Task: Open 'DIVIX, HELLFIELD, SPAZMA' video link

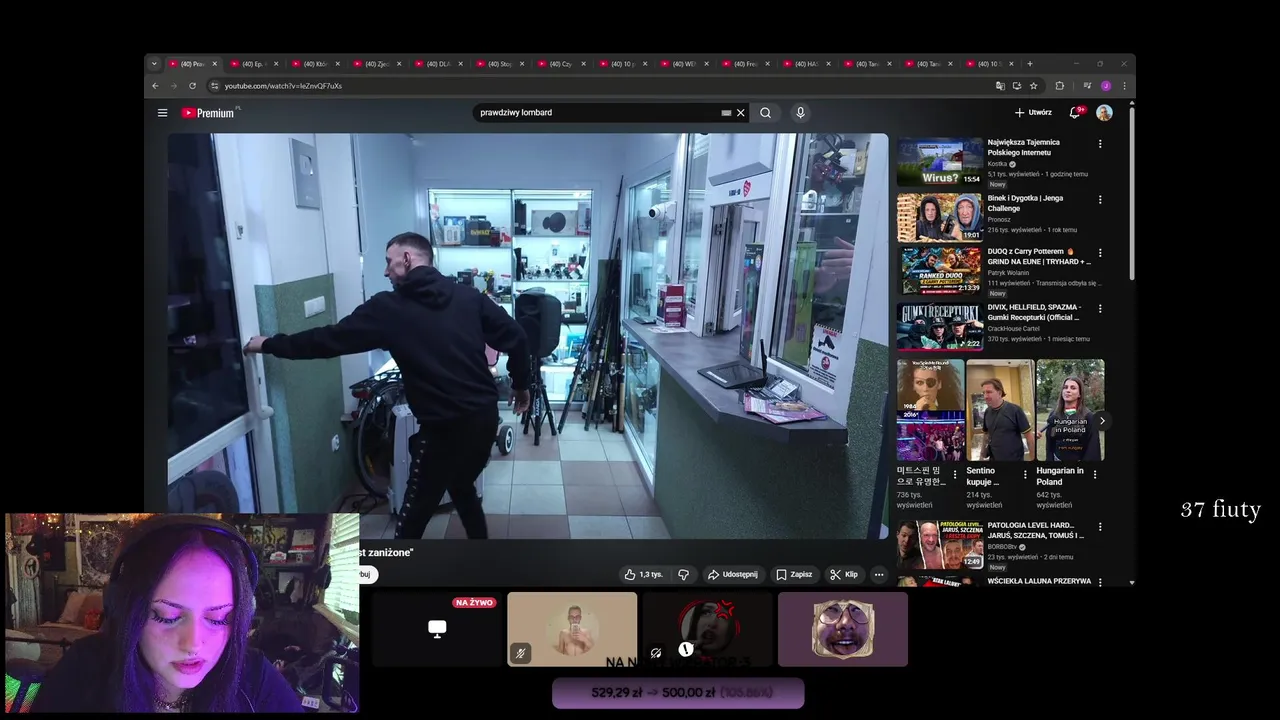Action: point(1035,312)
